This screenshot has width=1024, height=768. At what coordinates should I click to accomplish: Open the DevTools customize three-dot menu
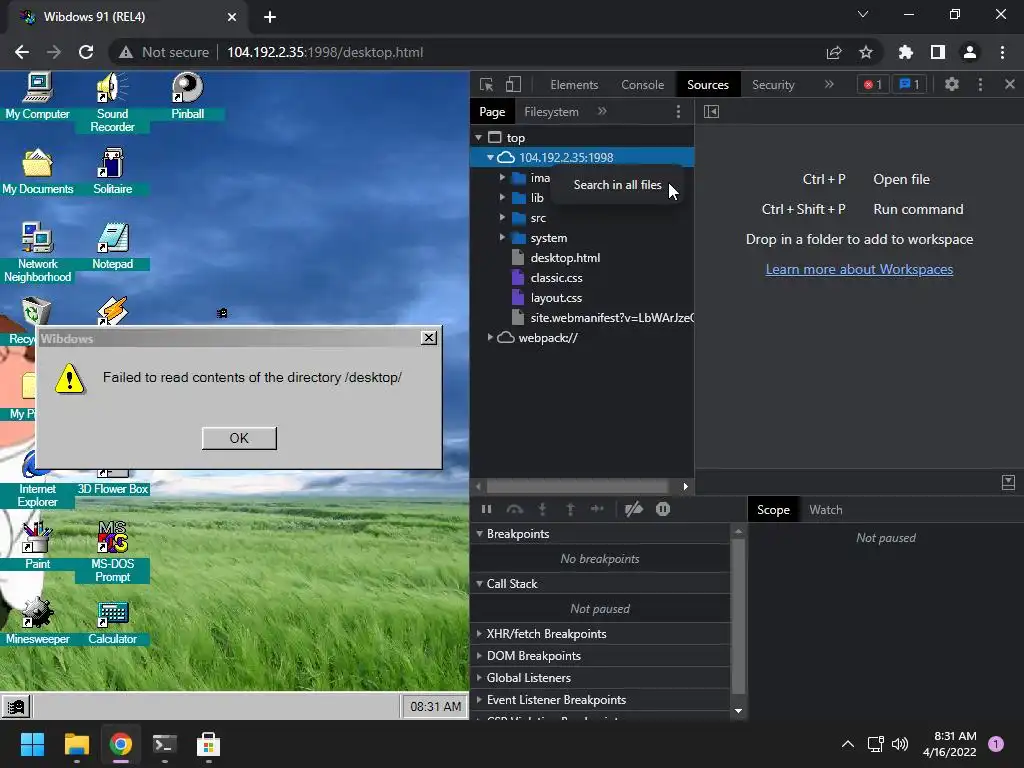click(980, 84)
